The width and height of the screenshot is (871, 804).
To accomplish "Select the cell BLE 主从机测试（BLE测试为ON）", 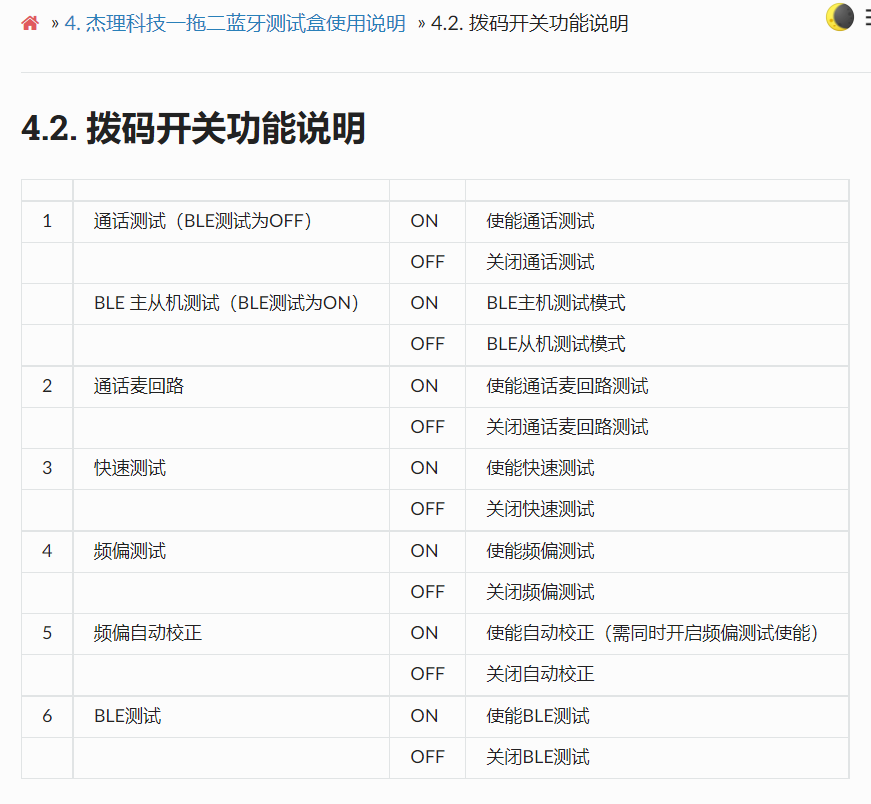I will [231, 303].
